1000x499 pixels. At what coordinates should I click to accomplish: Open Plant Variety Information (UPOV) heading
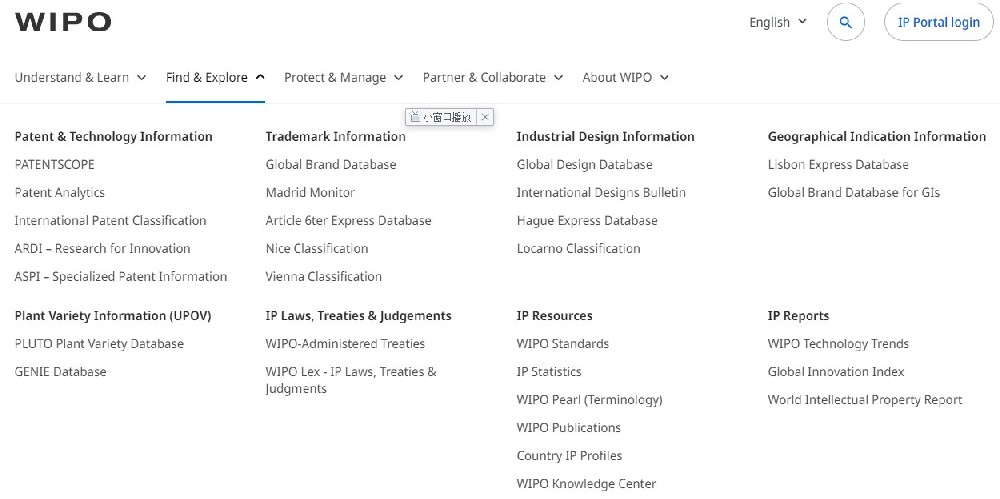[113, 316]
